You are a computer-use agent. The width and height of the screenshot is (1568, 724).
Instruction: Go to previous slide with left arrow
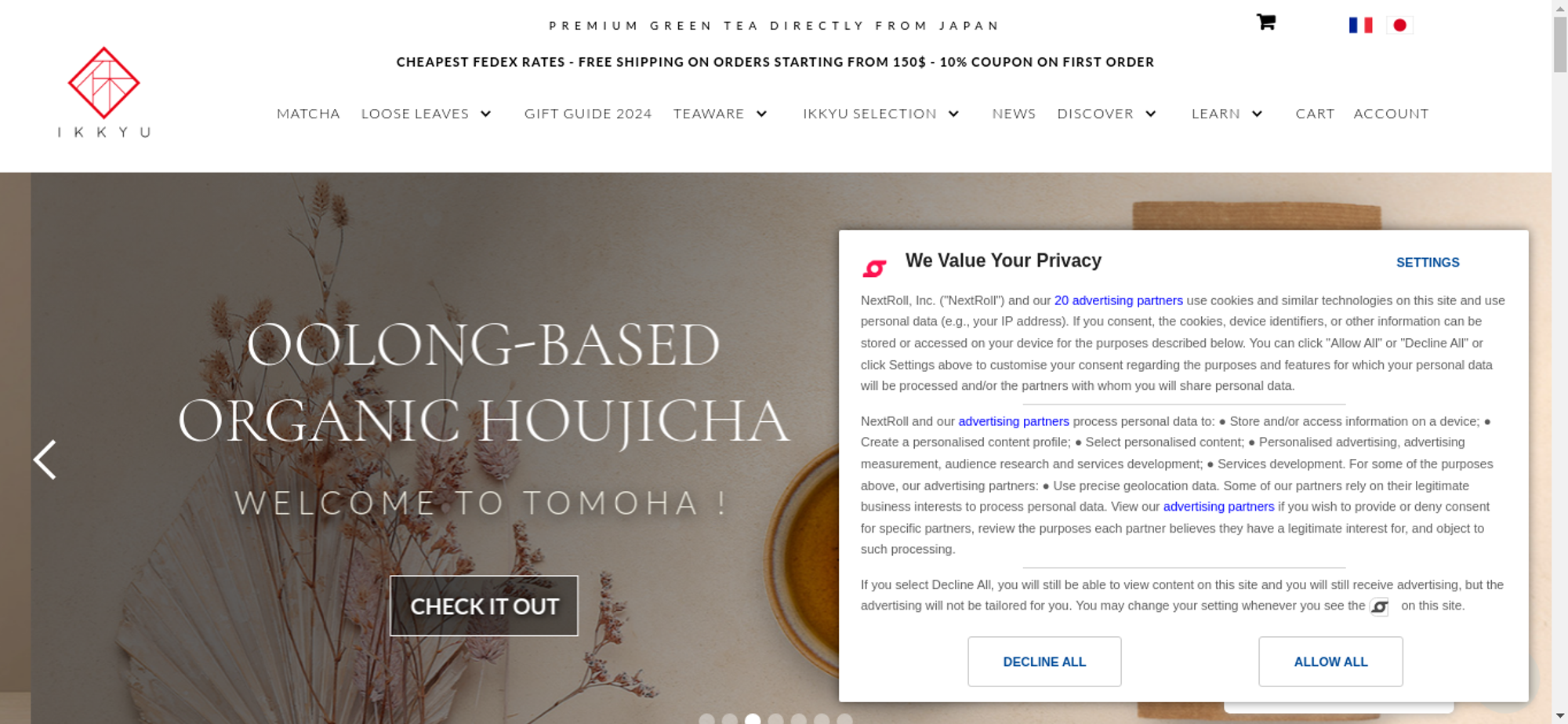[45, 460]
